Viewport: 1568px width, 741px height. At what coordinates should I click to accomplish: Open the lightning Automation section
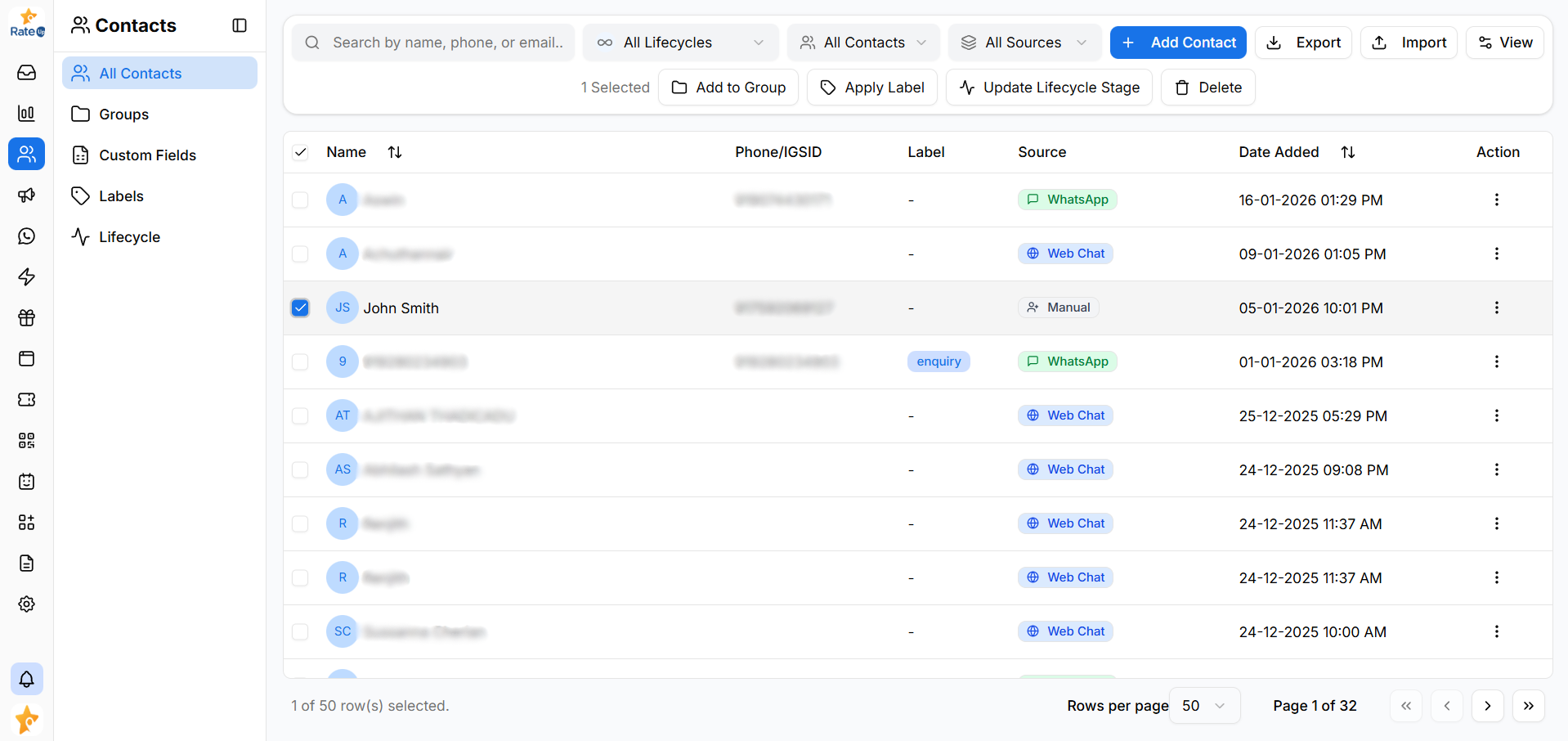point(26,277)
